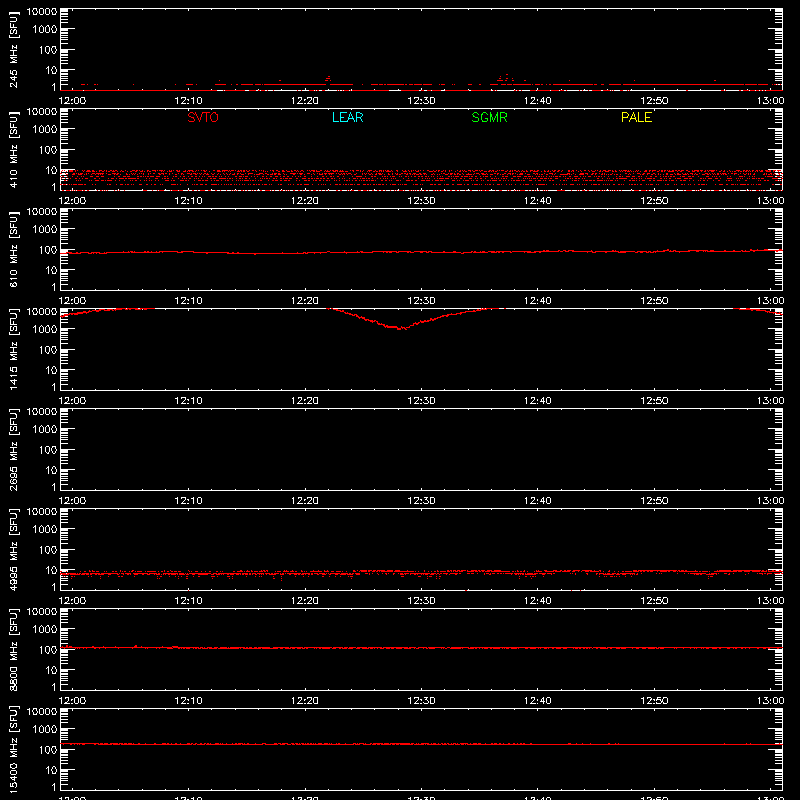Click the small burst near 12:22 in the 245 MHz plot
800x800 pixels.
click(x=328, y=79)
